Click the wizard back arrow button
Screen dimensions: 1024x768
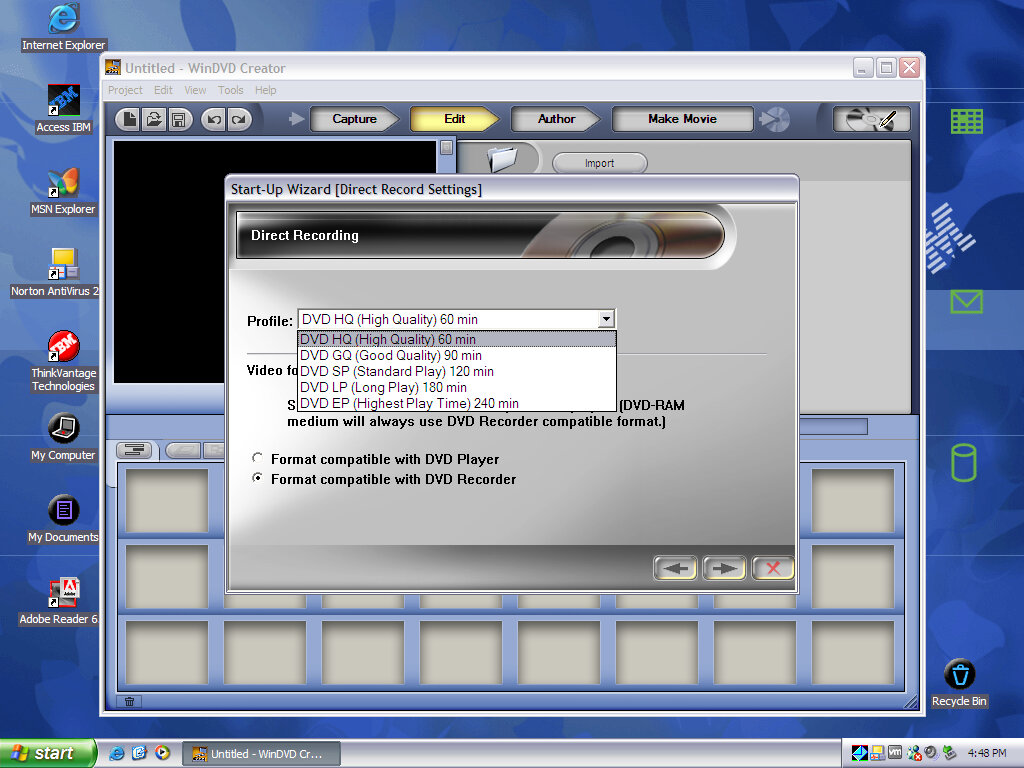point(676,568)
